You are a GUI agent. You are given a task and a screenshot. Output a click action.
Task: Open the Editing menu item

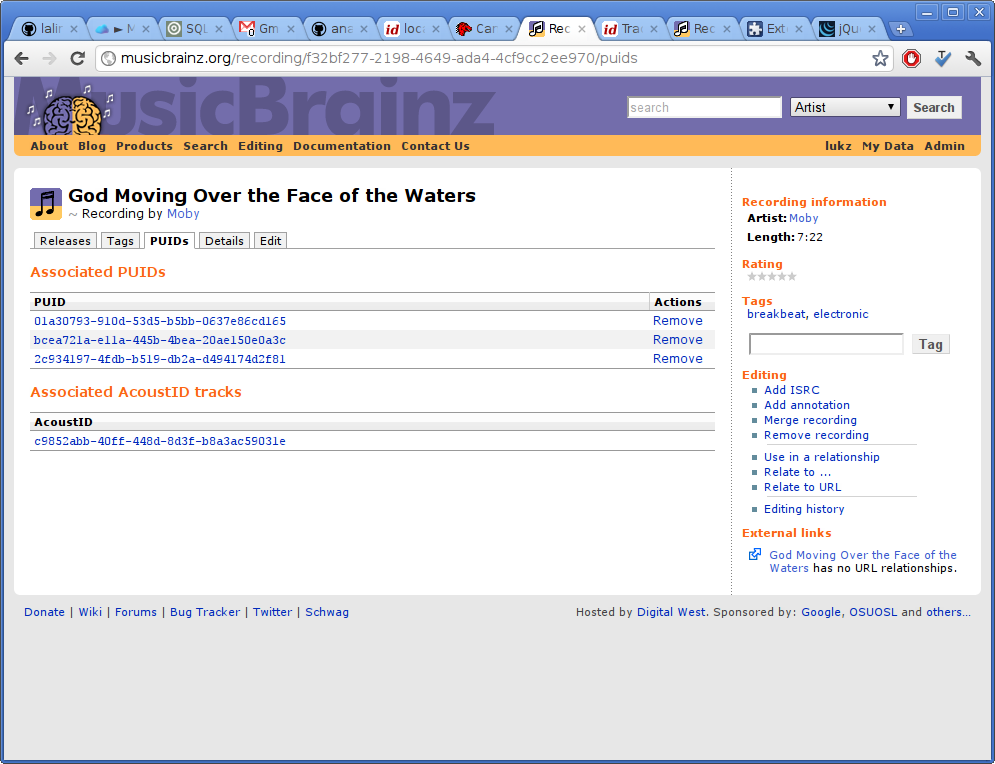260,146
